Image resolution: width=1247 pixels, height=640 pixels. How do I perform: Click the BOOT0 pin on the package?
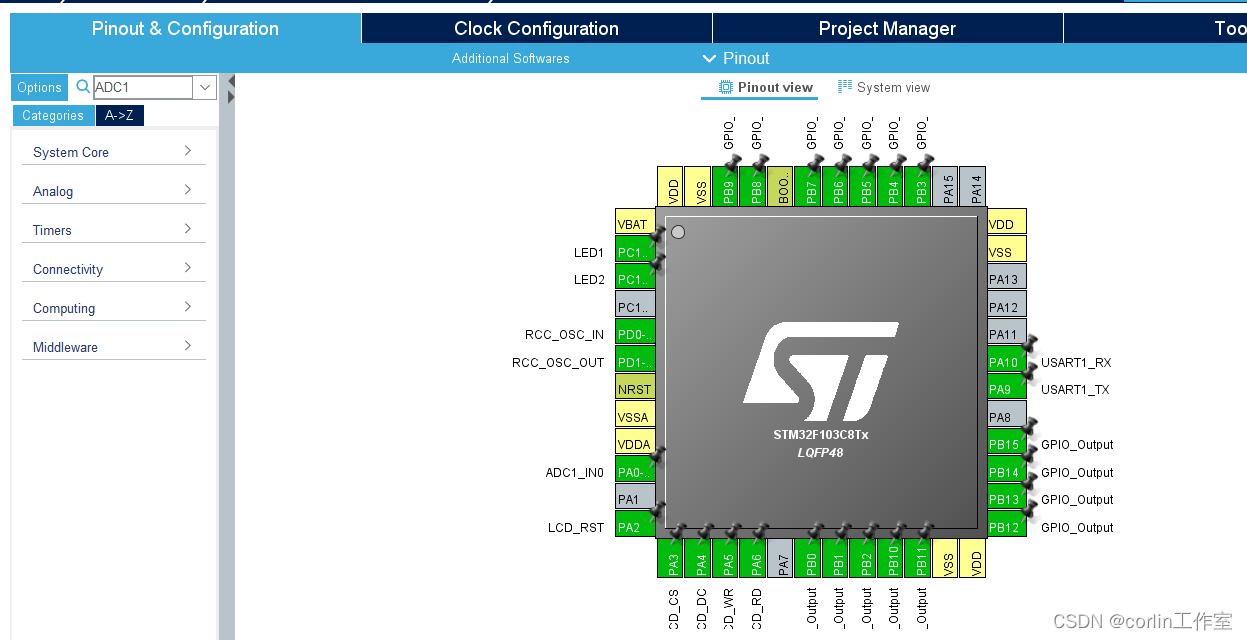782,186
